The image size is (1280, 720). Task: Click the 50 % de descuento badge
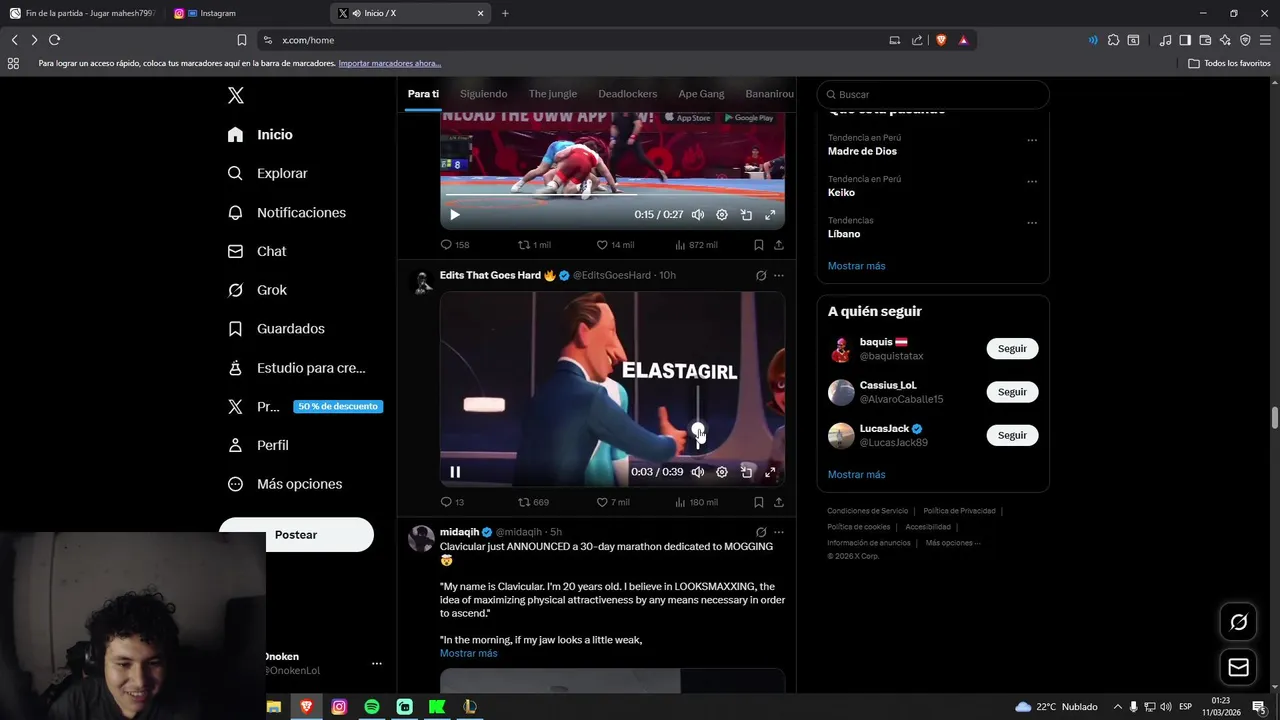coord(338,407)
